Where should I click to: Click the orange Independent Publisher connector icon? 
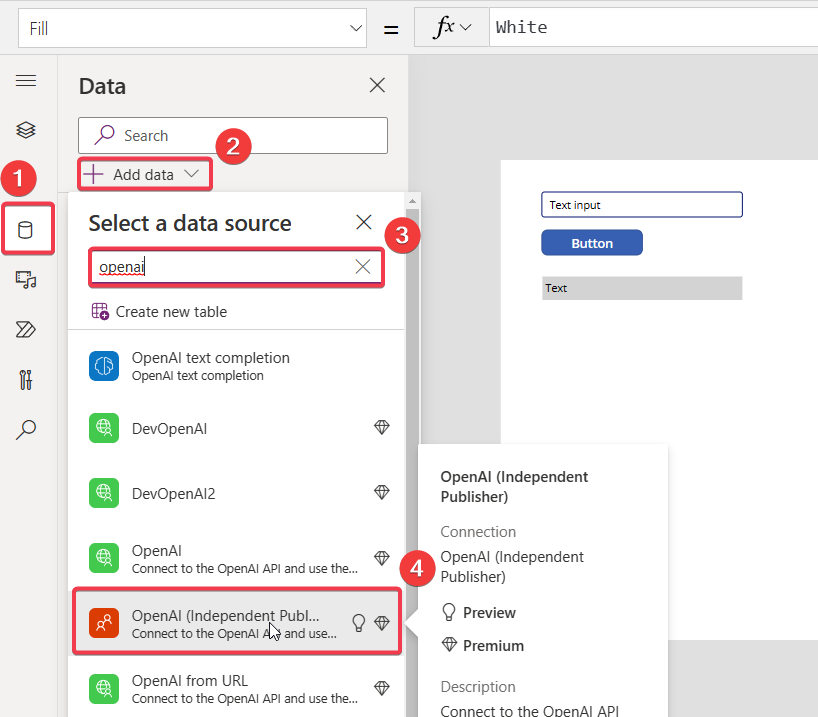point(104,623)
